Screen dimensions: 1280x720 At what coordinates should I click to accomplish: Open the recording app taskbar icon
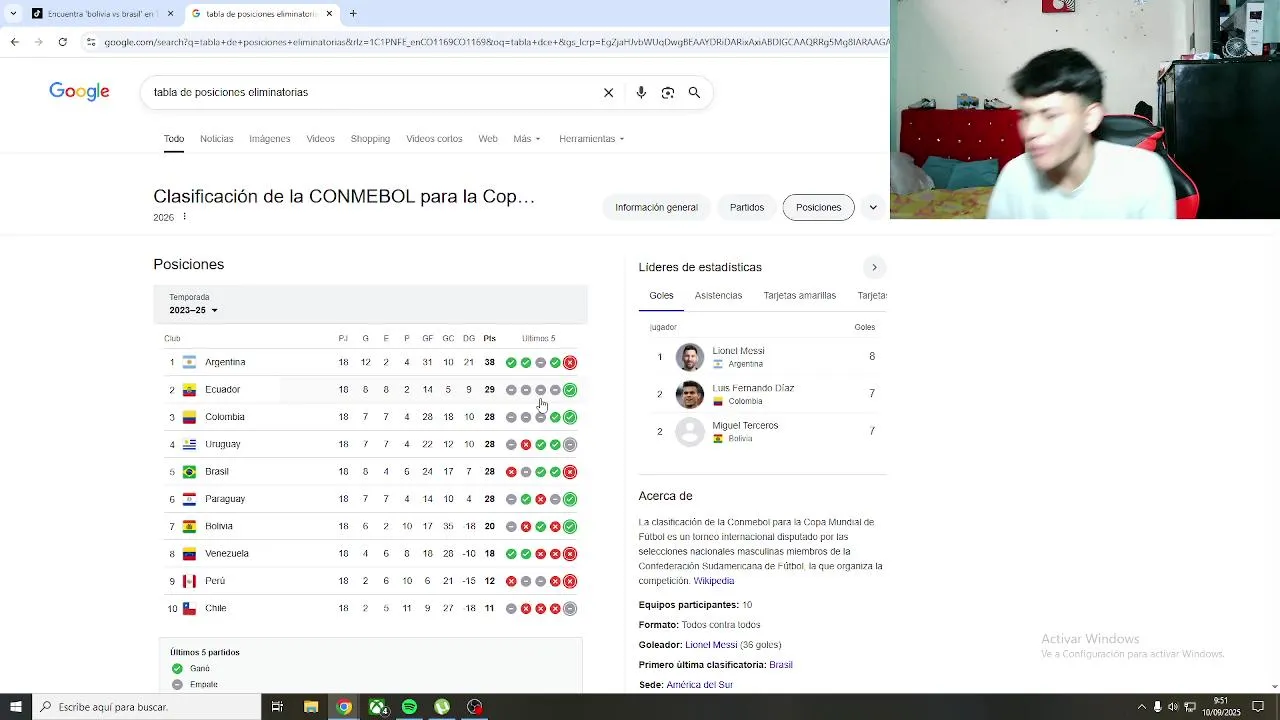[475, 707]
